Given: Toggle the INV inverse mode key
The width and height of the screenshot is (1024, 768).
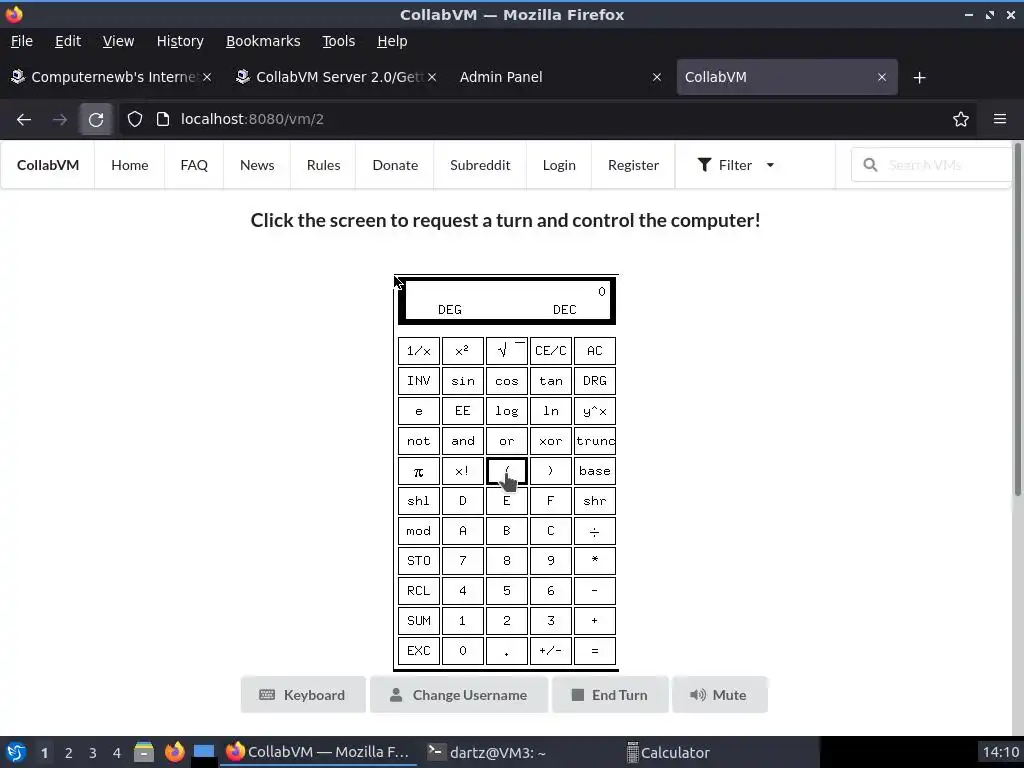Looking at the screenshot, I should tap(419, 381).
